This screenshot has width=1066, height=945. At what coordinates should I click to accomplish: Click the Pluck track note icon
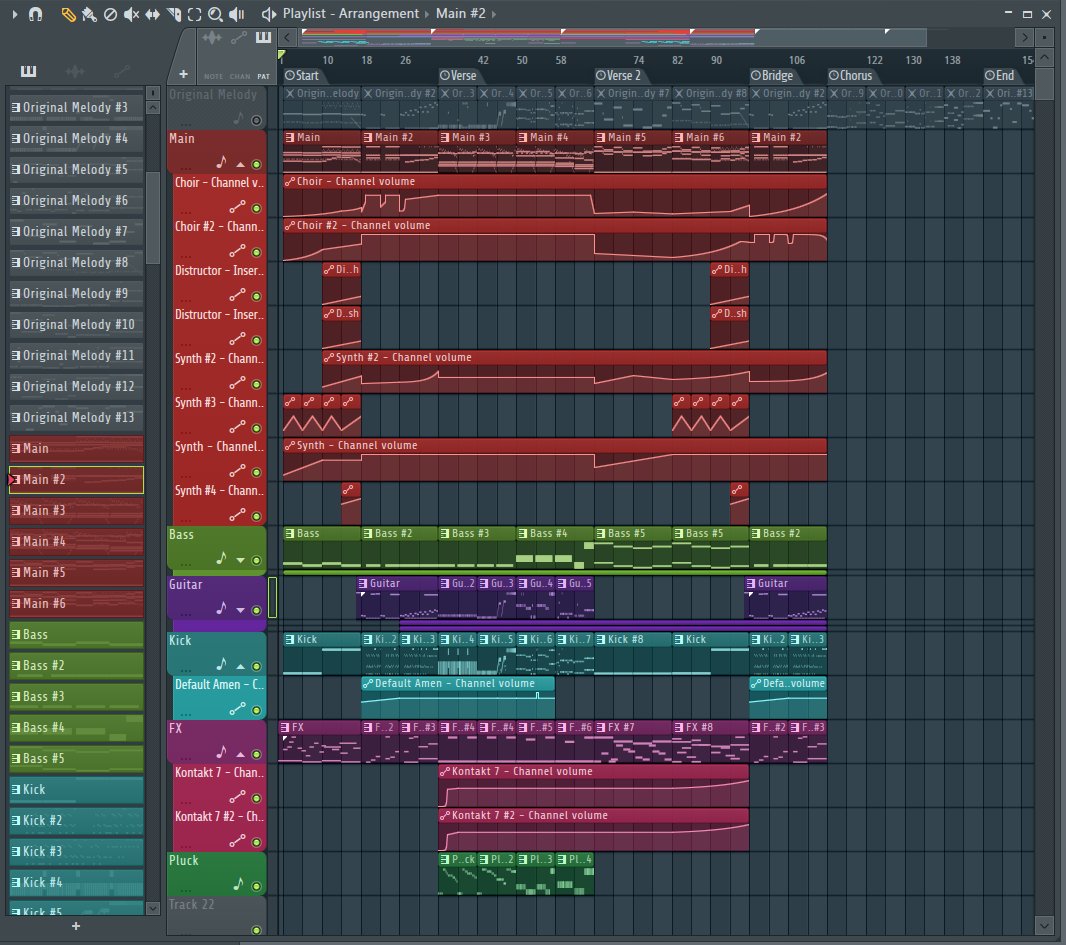click(239, 884)
